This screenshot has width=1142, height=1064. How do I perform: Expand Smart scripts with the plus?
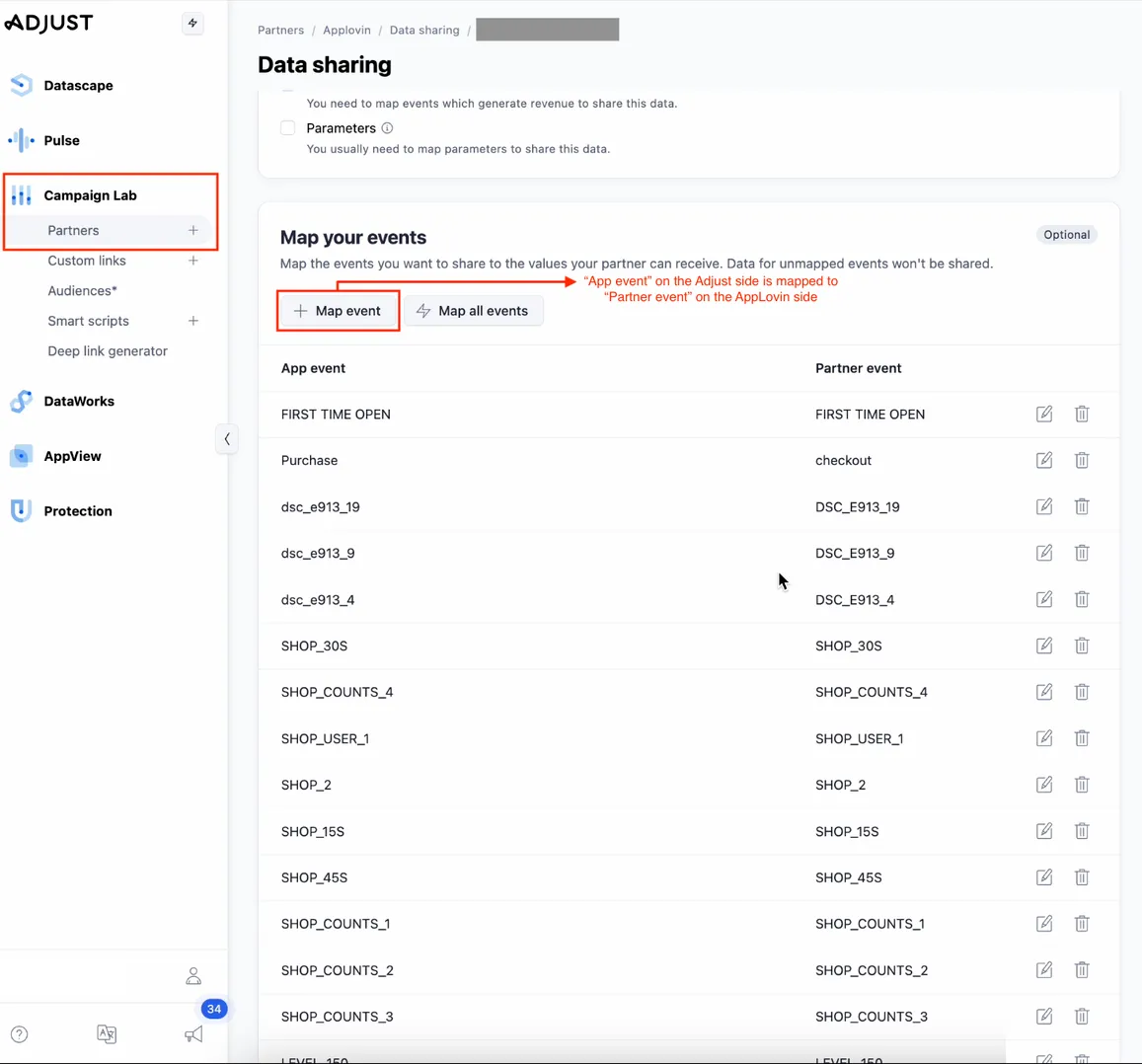pyautogui.click(x=193, y=321)
